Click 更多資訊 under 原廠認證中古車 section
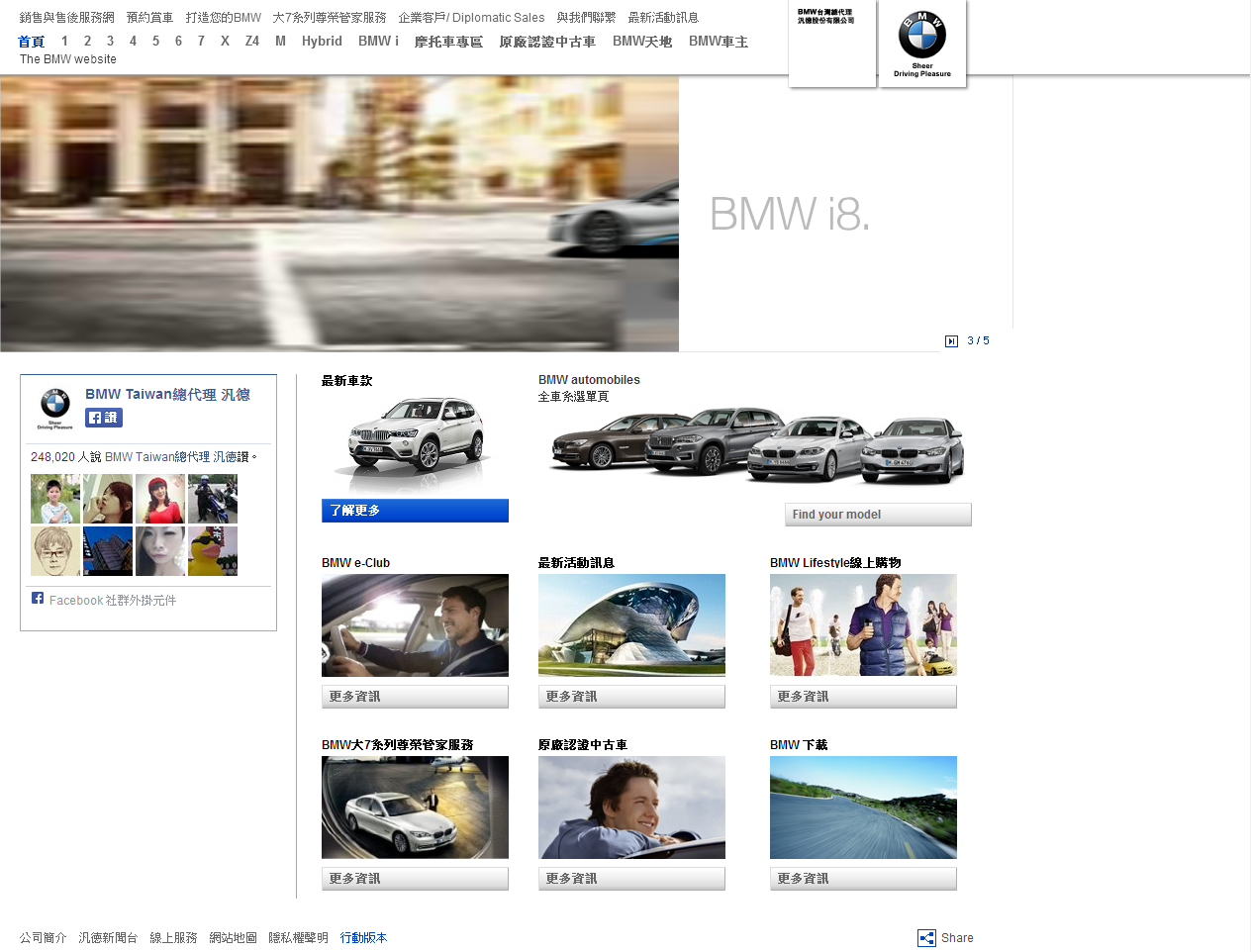Screen dimensions: 1251x952 pos(631,879)
